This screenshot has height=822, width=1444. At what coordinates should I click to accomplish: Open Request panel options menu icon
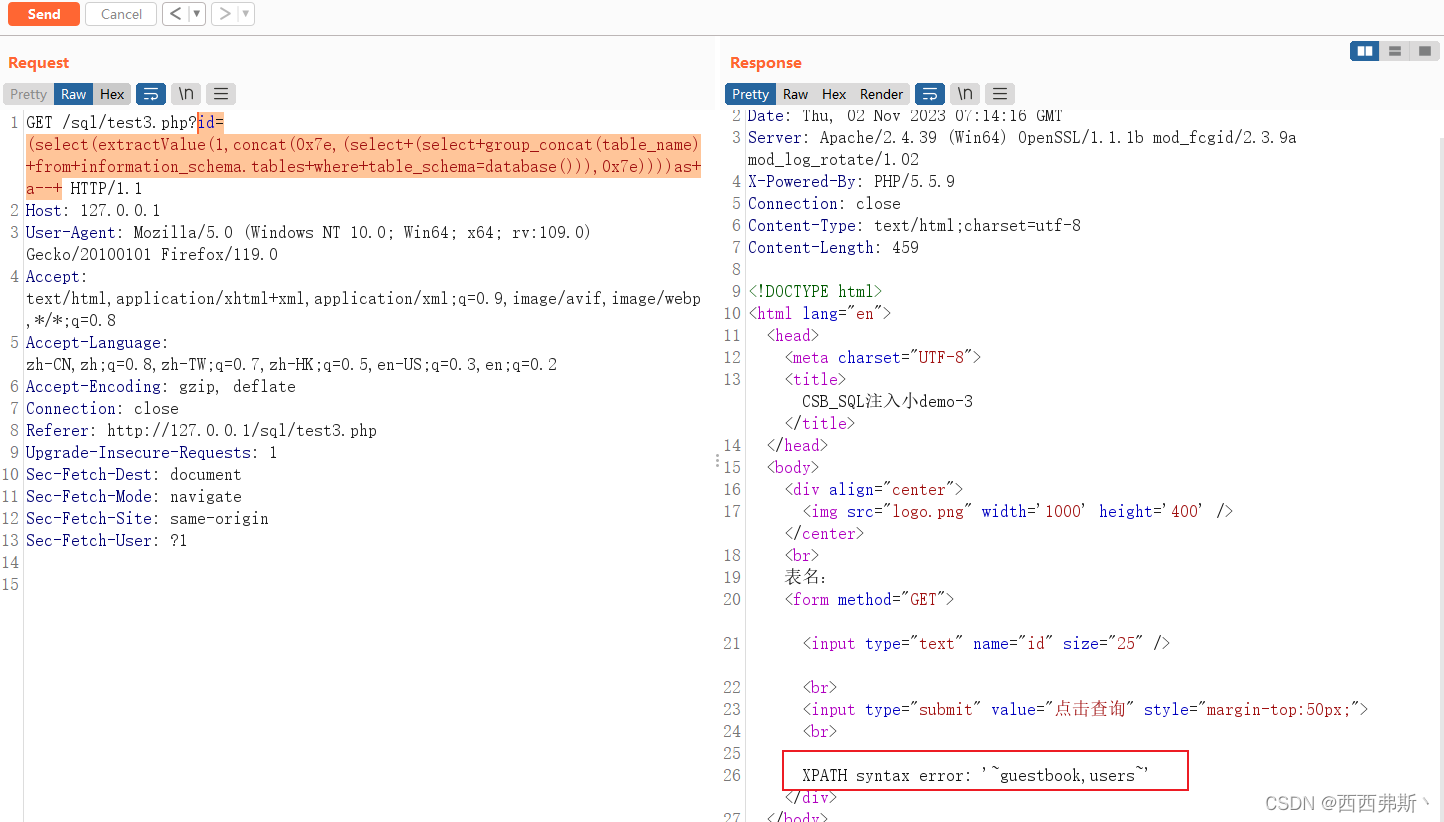coord(221,94)
